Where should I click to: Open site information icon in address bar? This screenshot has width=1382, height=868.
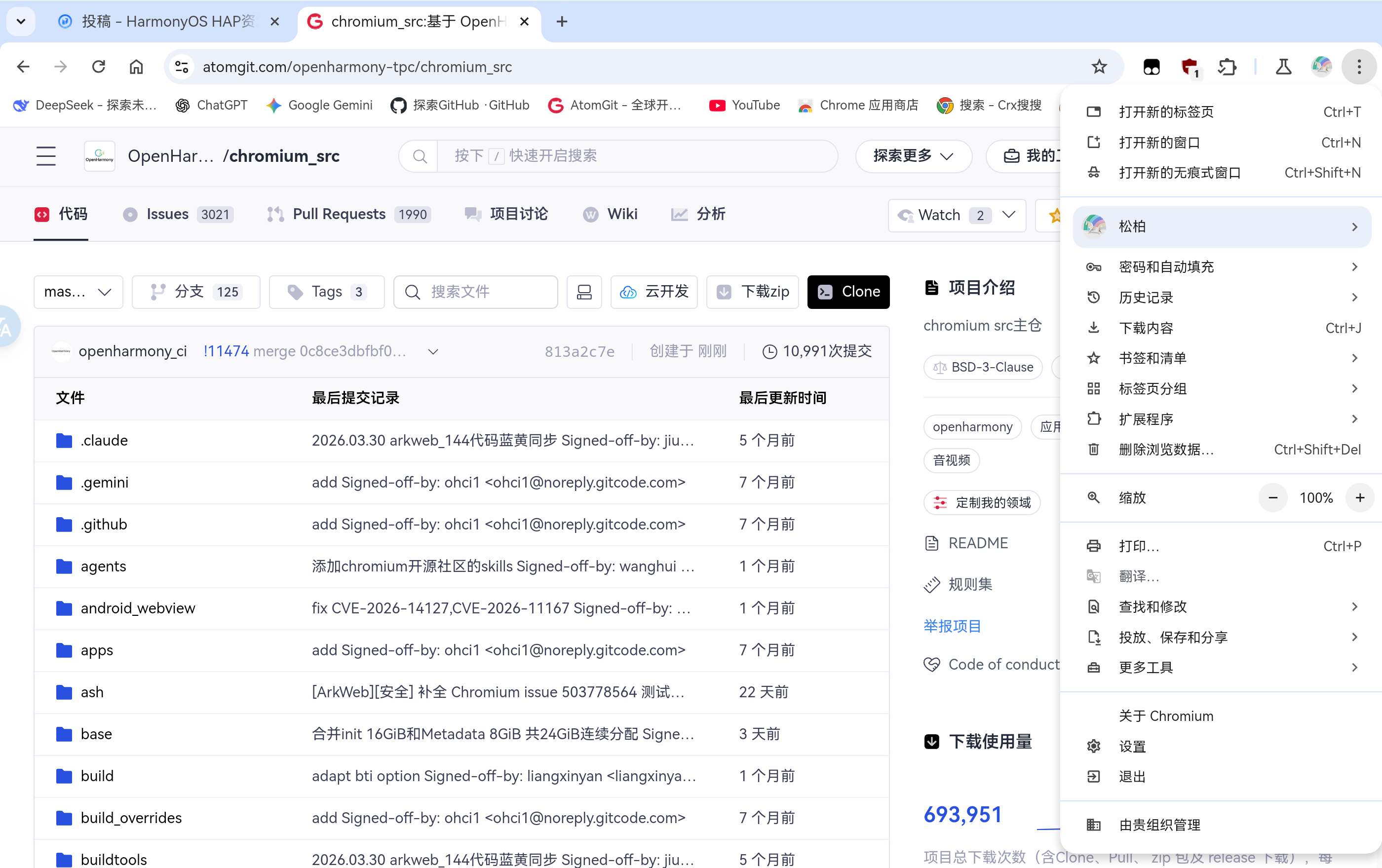pyautogui.click(x=182, y=67)
